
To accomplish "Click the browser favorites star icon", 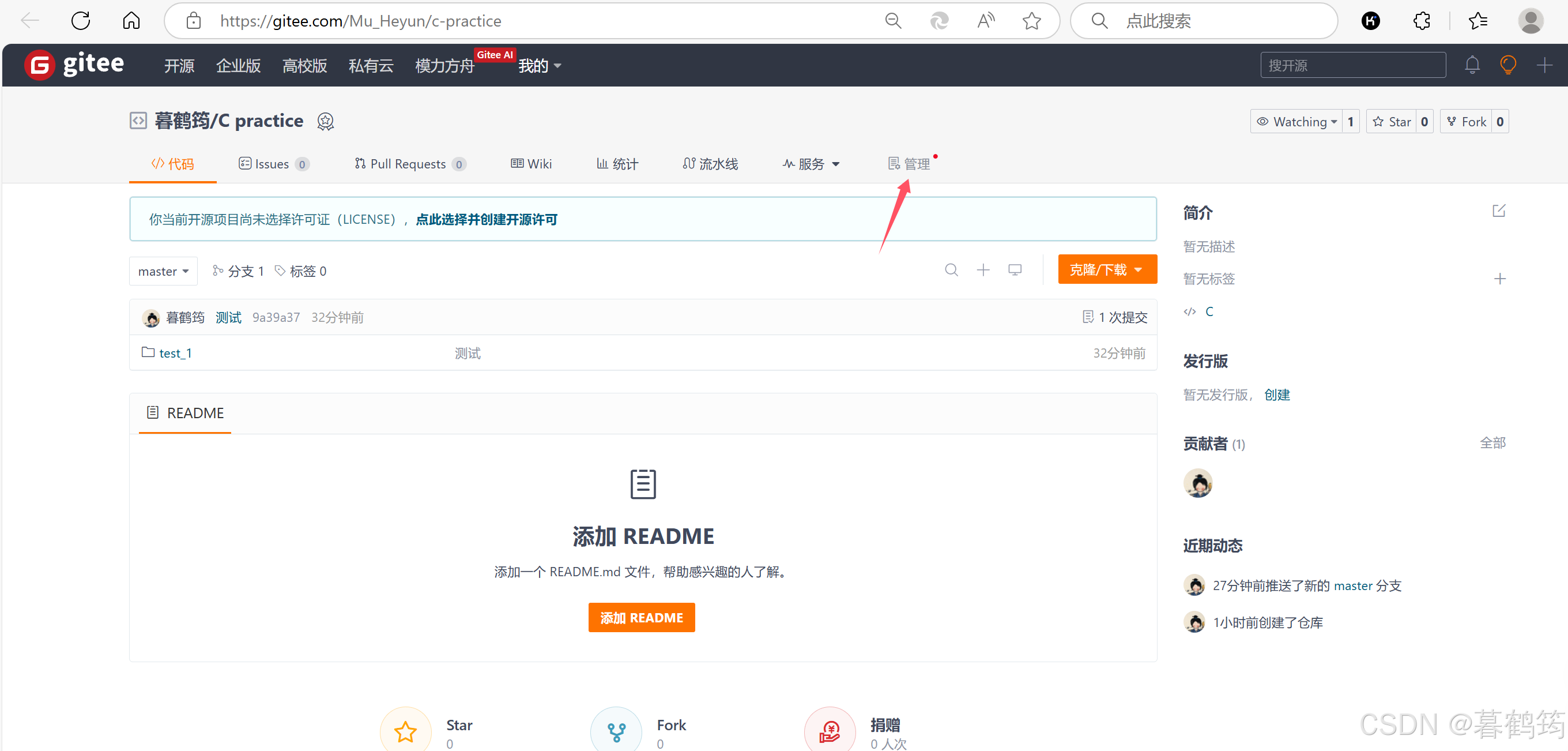I will [1032, 21].
